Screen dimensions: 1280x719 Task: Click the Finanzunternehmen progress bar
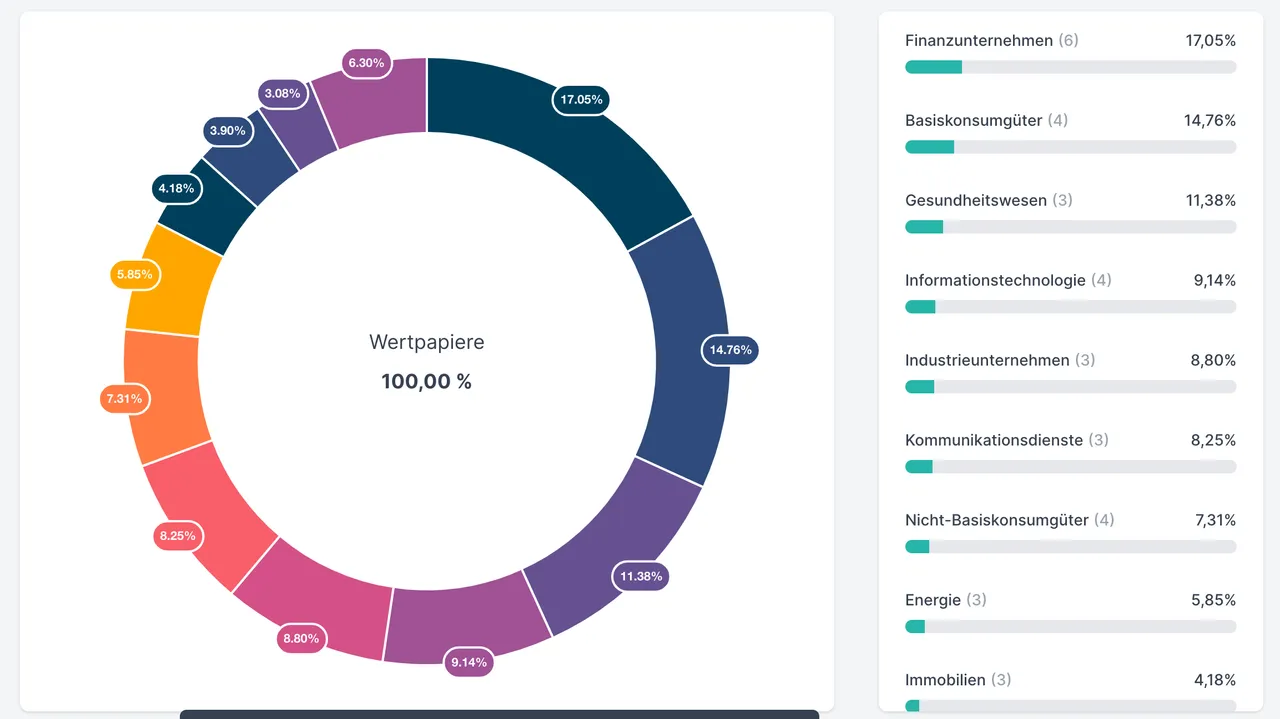[x=1070, y=67]
